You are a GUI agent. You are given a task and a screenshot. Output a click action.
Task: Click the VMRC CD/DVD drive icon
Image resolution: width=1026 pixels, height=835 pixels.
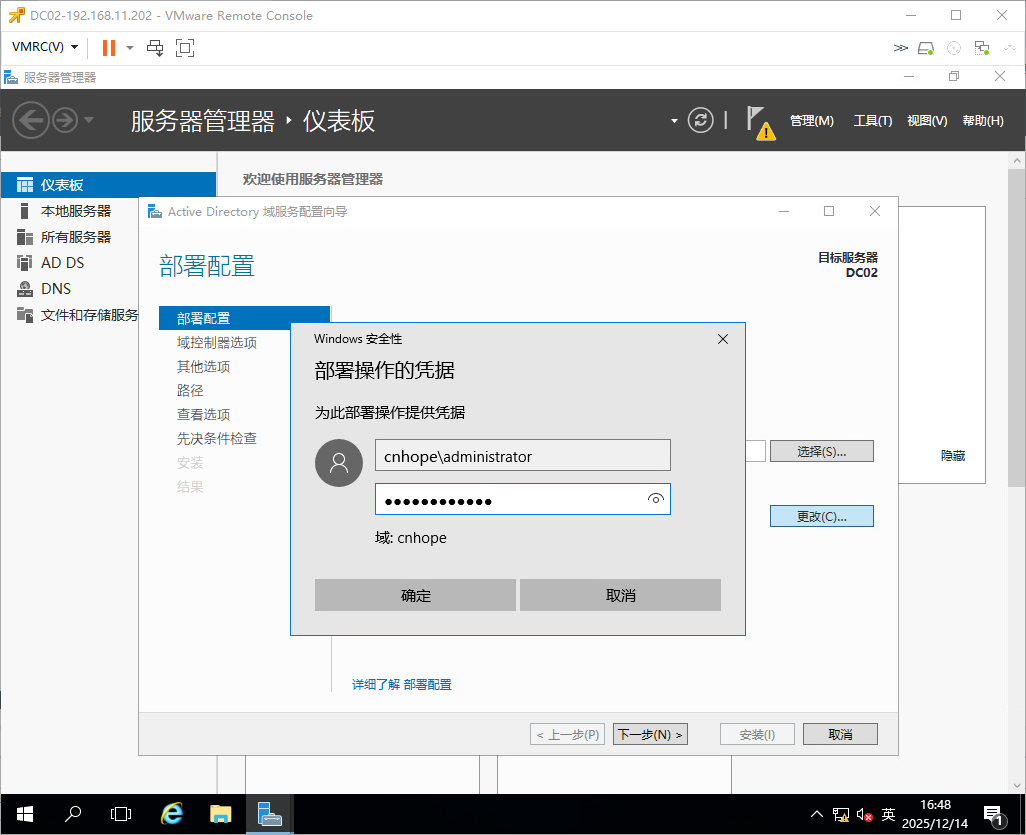pyautogui.click(x=954, y=48)
